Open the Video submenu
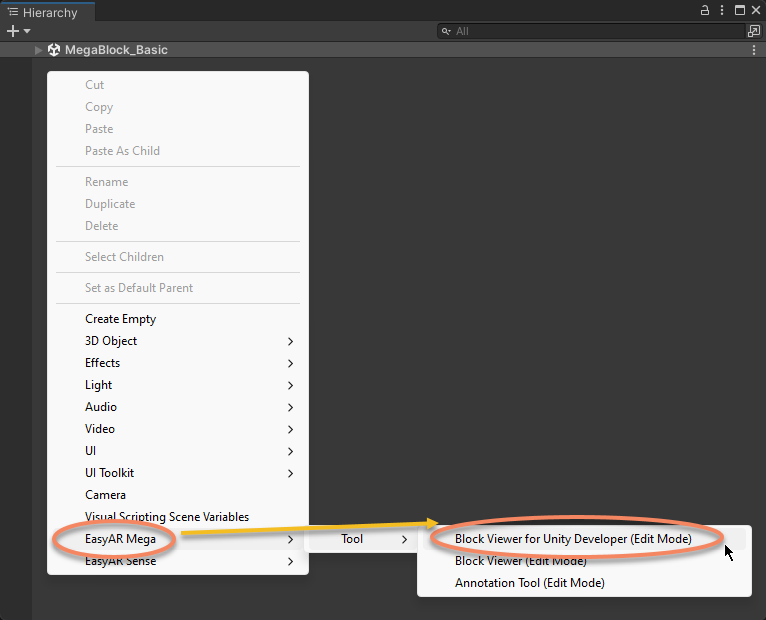Viewport: 766px width, 620px height. tap(178, 429)
